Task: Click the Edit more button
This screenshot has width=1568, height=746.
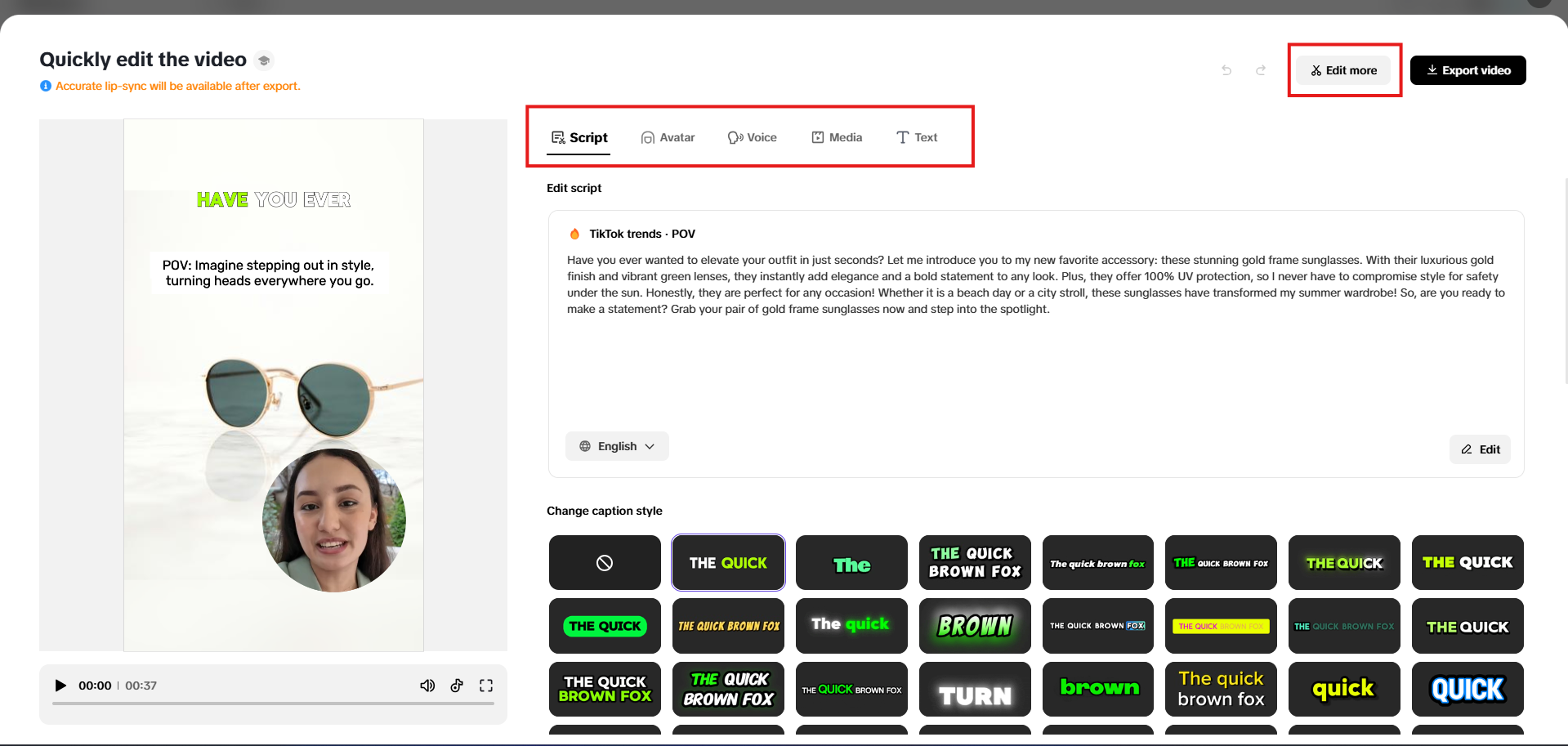Action: pos(1342,70)
